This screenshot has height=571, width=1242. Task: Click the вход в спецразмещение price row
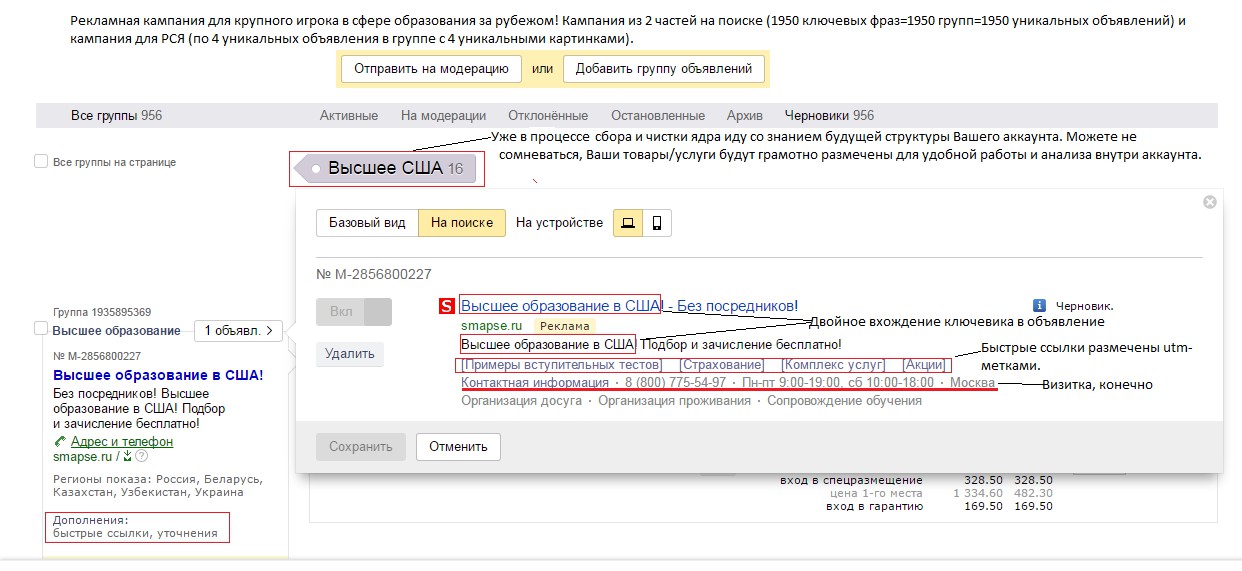[915, 481]
